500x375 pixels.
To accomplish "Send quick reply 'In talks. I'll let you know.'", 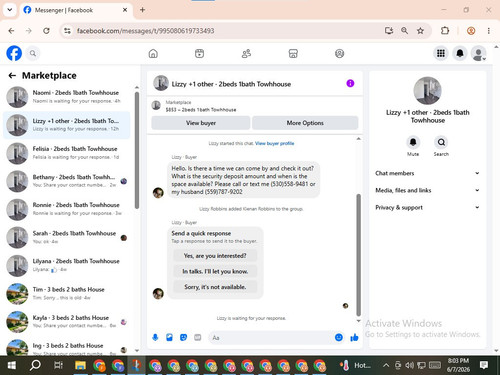I will (215, 271).
